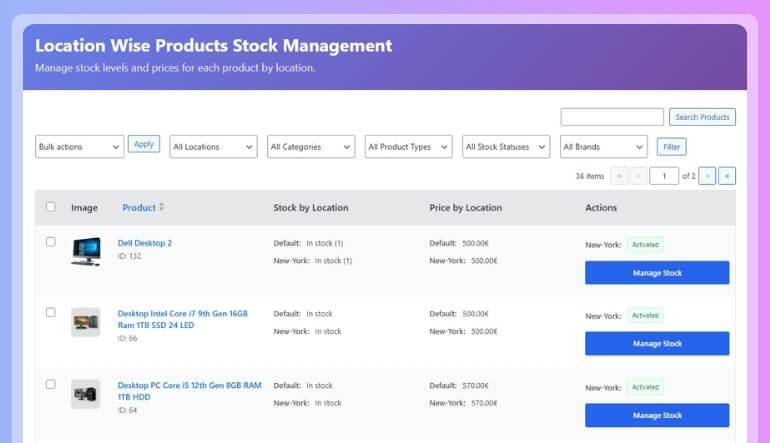Click Manage Stock for Dell Desktop 2

click(x=657, y=272)
